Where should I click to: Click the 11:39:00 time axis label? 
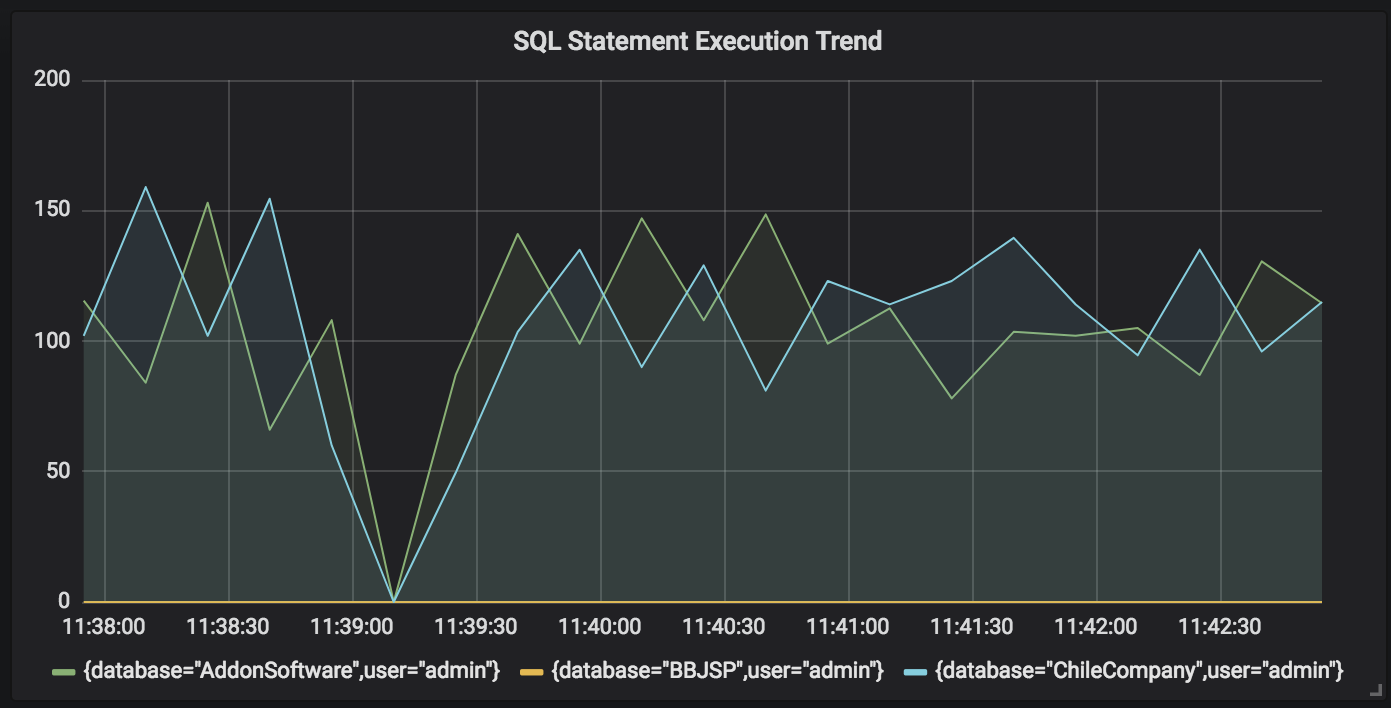point(352,627)
